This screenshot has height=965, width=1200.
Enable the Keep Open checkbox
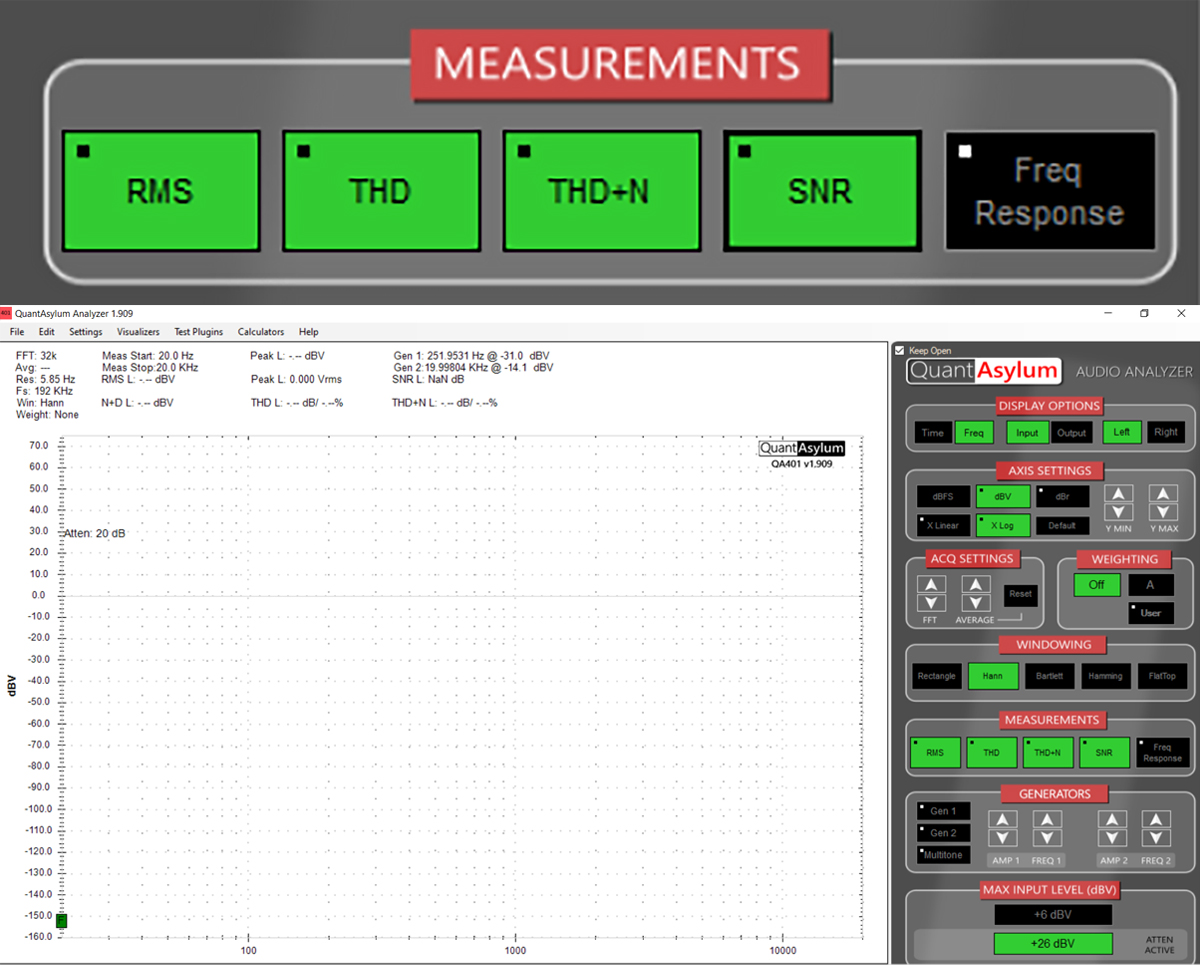point(900,351)
